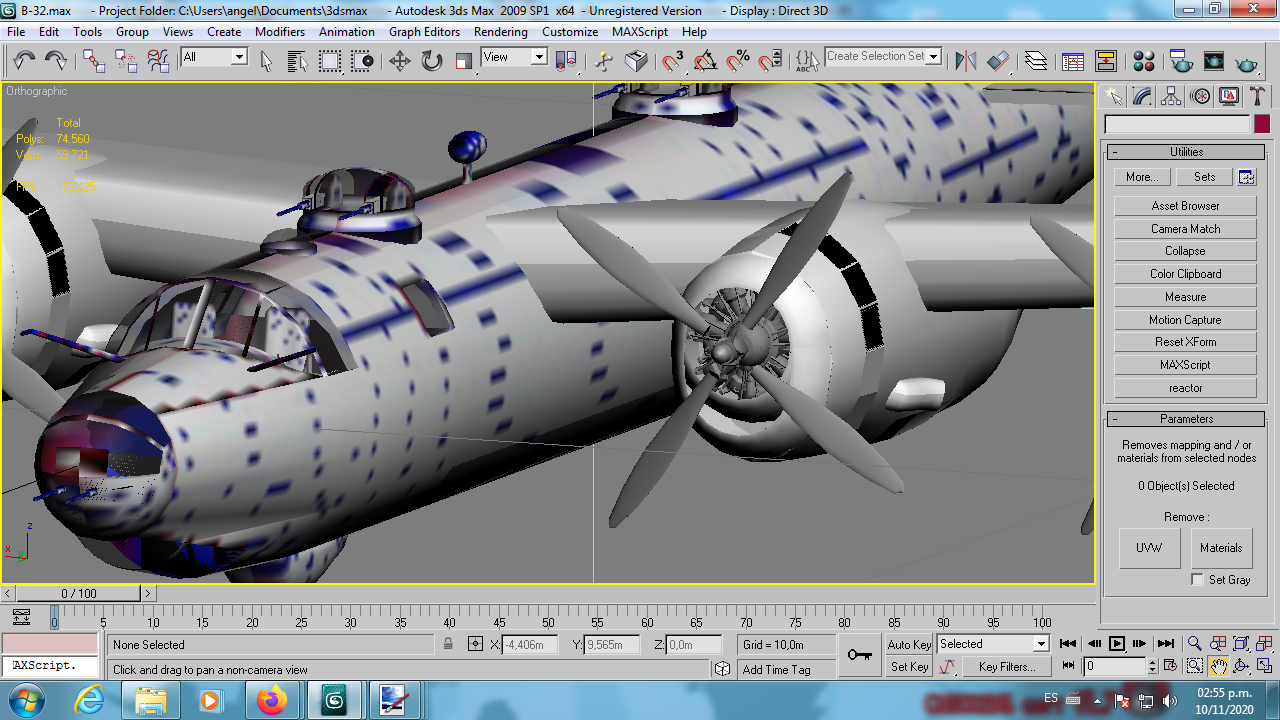Viewport: 1280px width, 720px height.
Task: Click the Play Animation button
Action: coord(1117,644)
